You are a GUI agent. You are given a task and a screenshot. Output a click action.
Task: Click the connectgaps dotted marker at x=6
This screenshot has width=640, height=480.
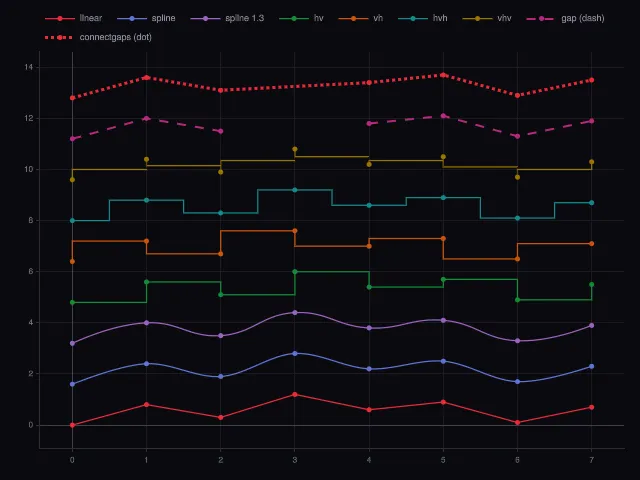517,96
